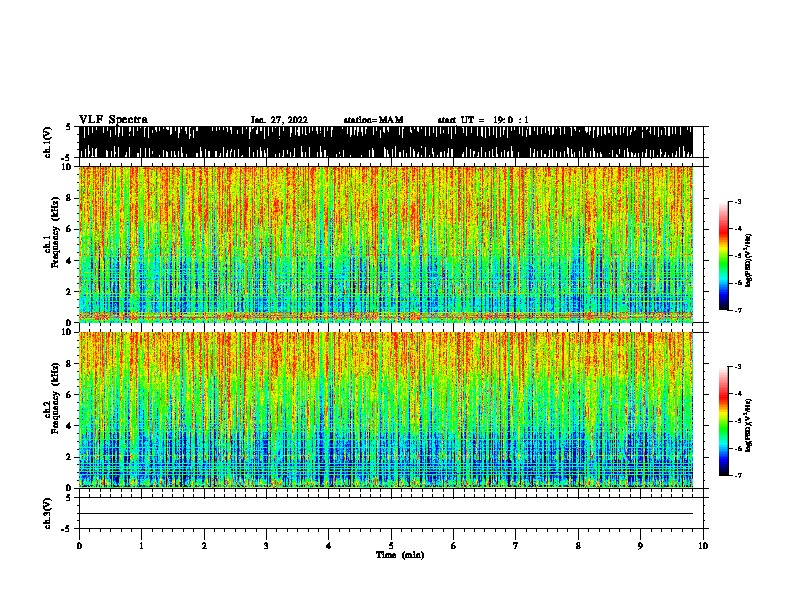This screenshot has height=612, width=792.
Task: Click the ch.2 color bar "log(PSD)" units label
Action: [748, 426]
